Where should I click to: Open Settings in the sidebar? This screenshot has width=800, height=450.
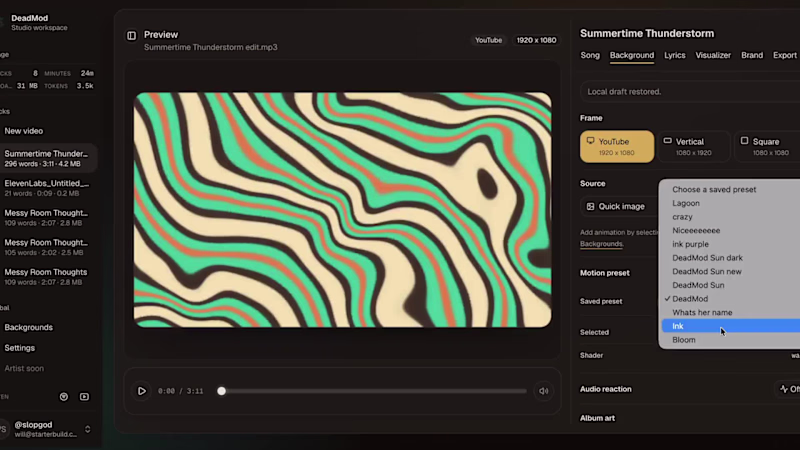point(19,348)
